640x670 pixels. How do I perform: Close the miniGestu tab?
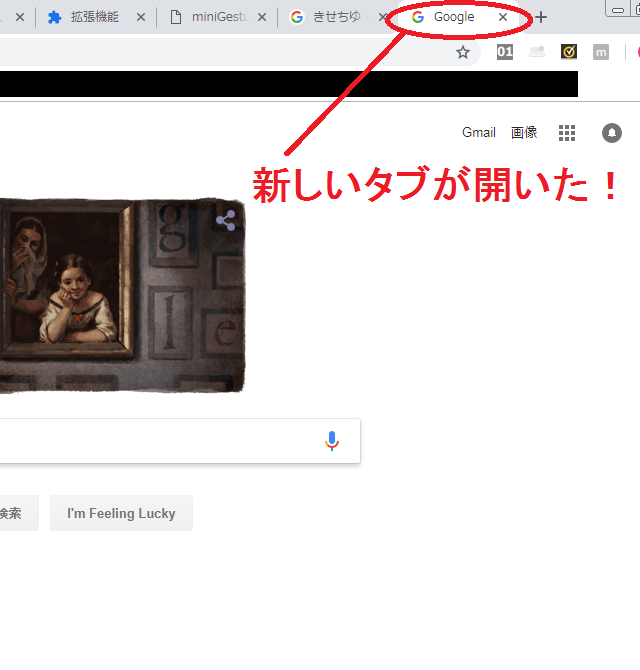tap(262, 18)
